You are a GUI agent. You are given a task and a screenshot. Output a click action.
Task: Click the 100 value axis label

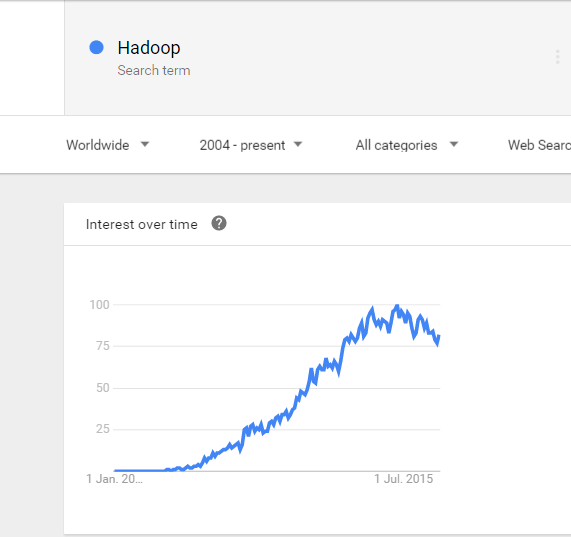click(x=99, y=304)
